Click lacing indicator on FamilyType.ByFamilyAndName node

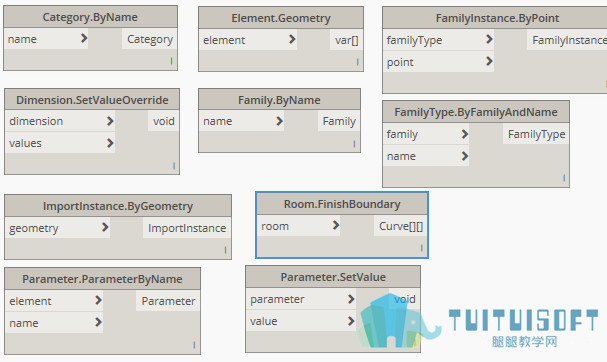(x=564, y=177)
